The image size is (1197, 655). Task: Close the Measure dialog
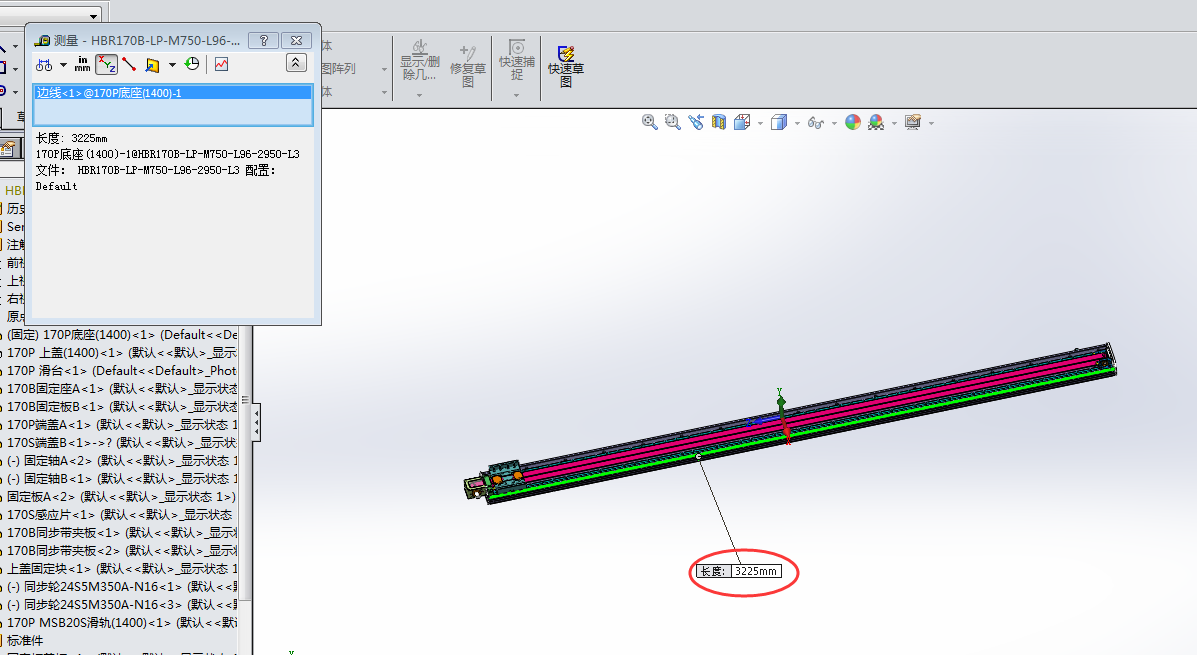click(x=296, y=40)
